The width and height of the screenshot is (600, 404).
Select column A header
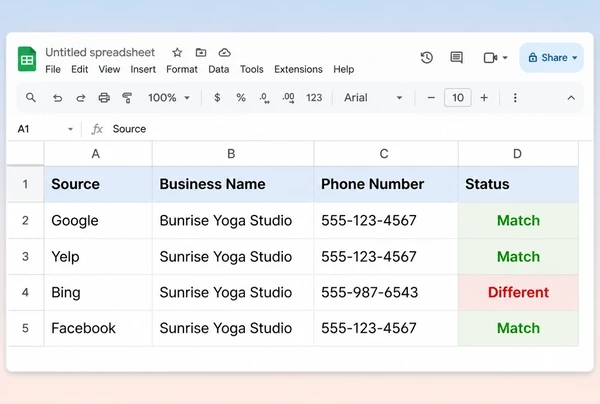[98, 154]
